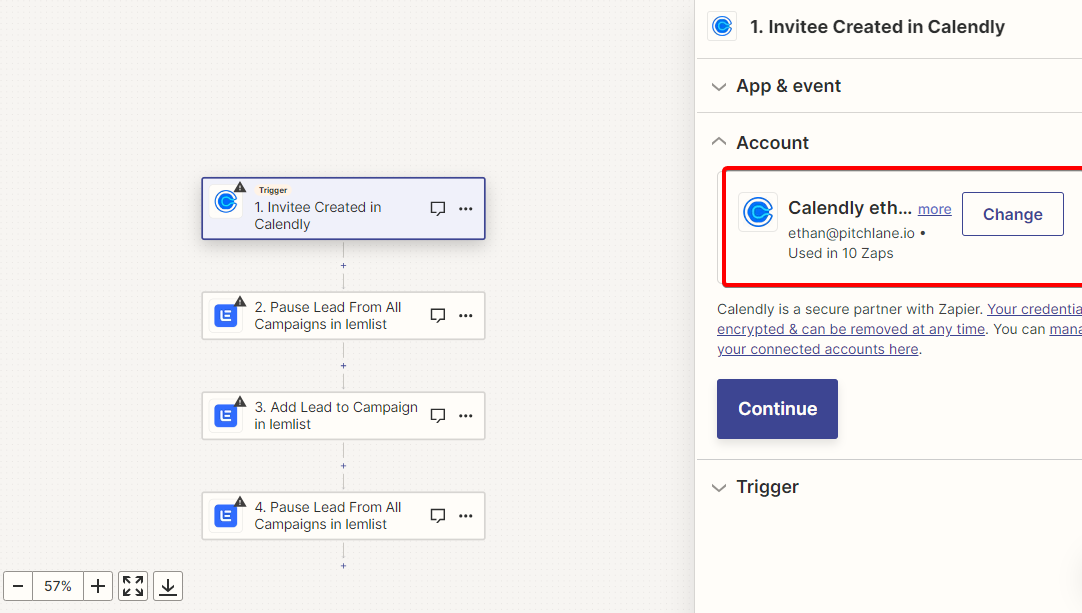Select '2. Pause Lead From All Campaigns' step
This screenshot has width=1082, height=613.
pos(343,315)
